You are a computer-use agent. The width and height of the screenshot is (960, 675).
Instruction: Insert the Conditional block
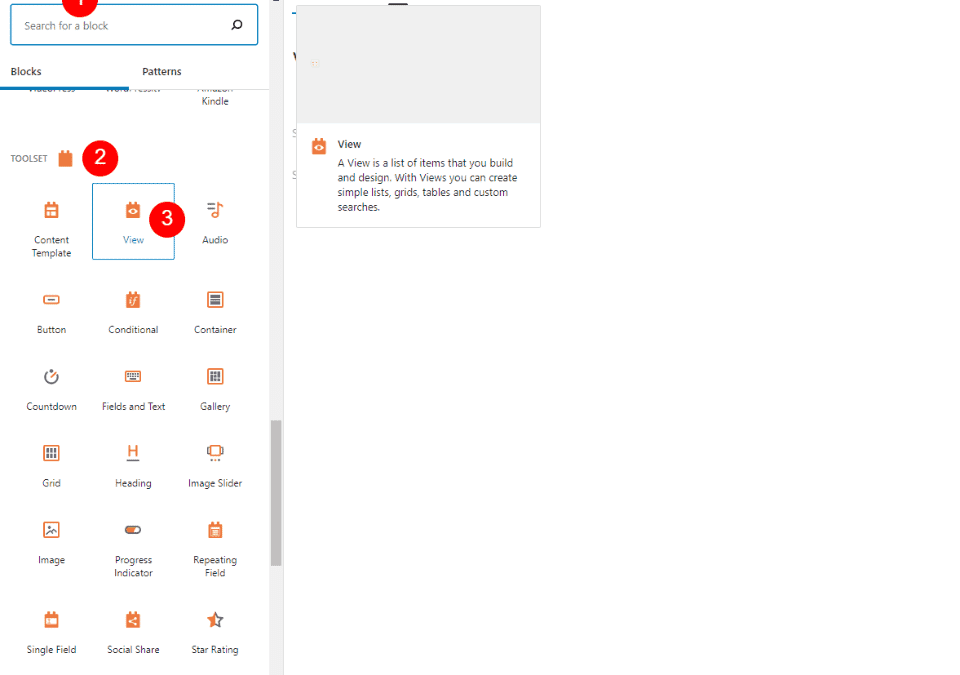coord(133,312)
